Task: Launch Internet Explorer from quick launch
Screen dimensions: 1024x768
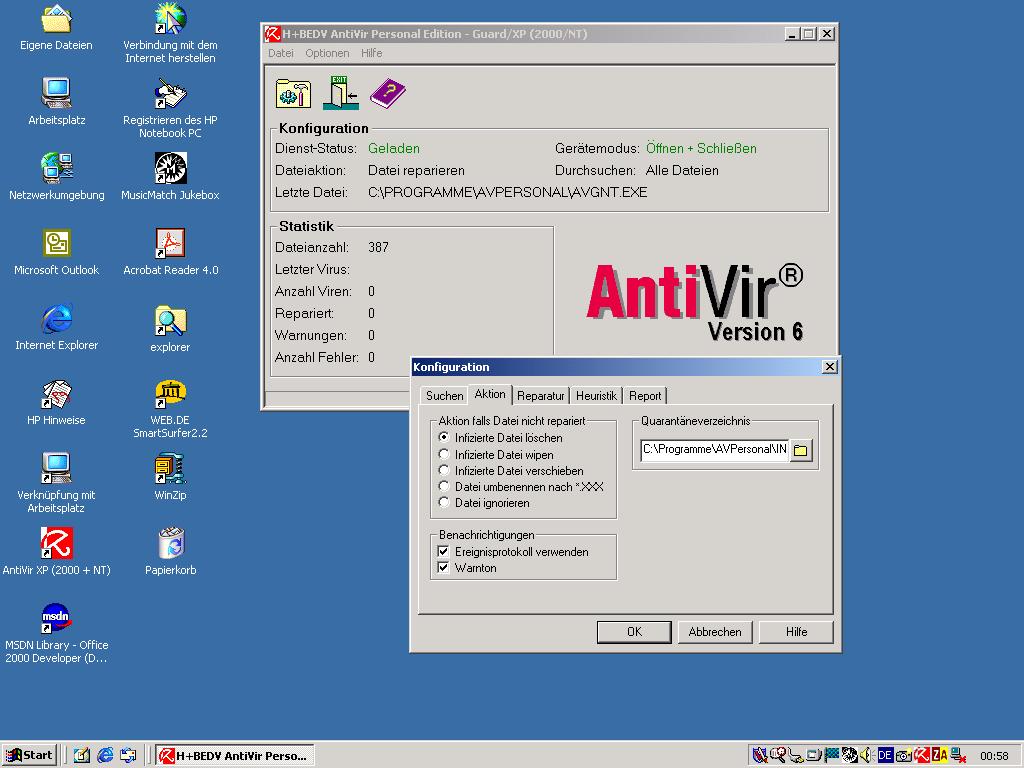Action: [105, 755]
